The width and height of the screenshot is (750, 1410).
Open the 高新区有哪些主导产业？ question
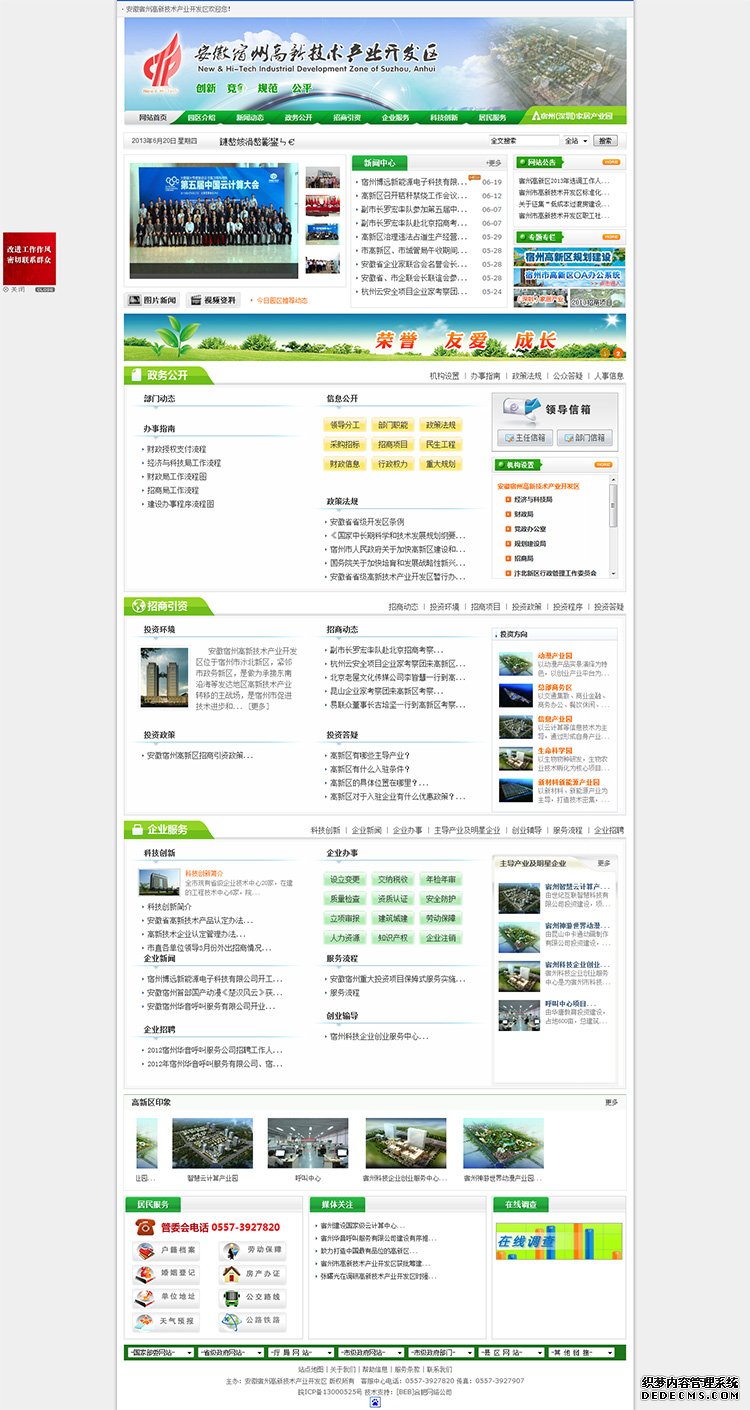coord(370,755)
